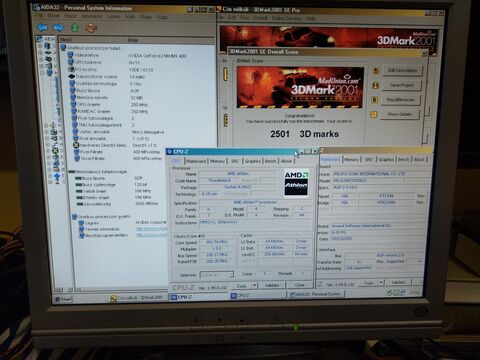Click the Edit Description button
The image size is (480, 360).
pyautogui.click(x=402, y=71)
